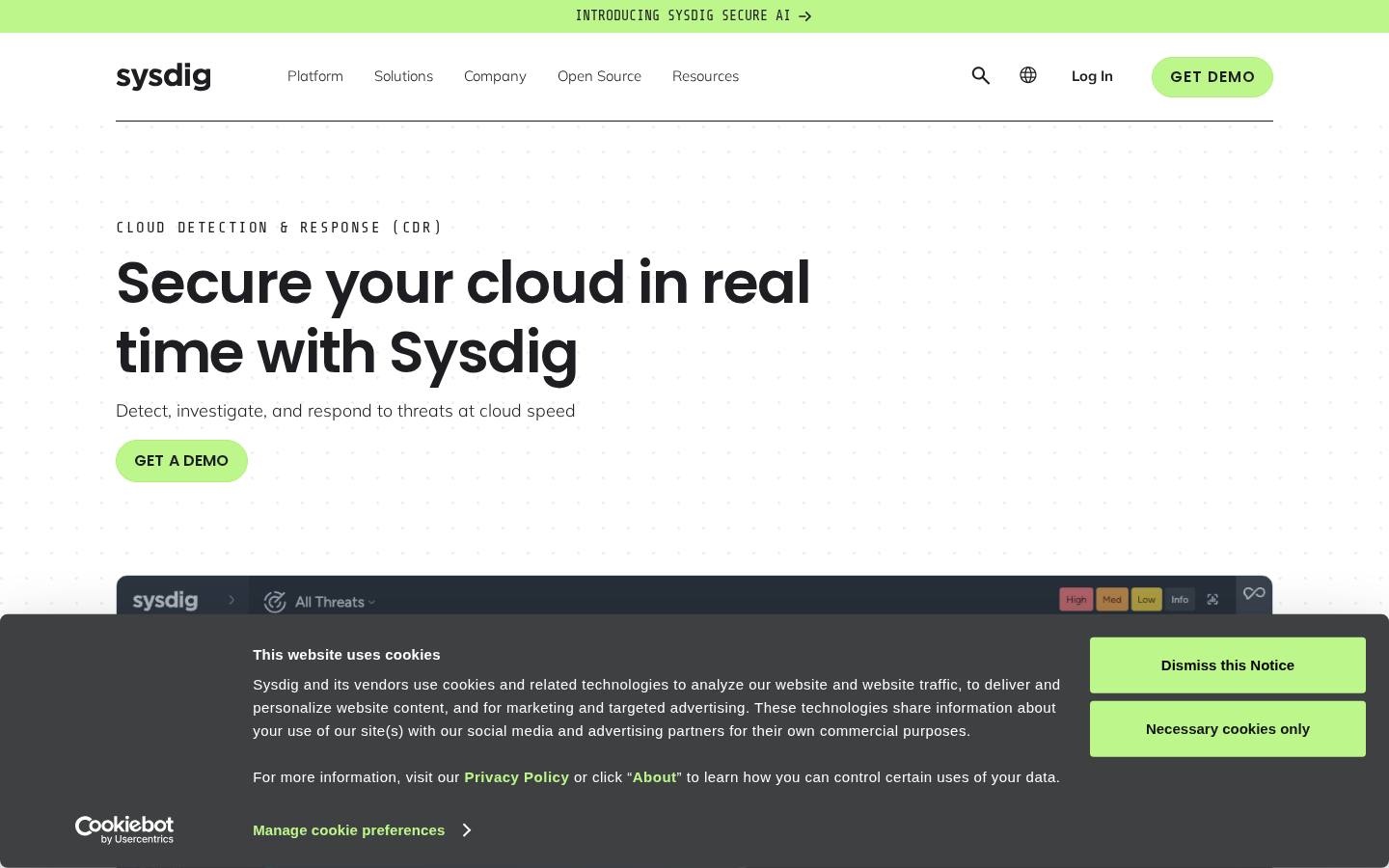The height and width of the screenshot is (868, 1389).
Task: Open the Company menu
Action: (495, 76)
